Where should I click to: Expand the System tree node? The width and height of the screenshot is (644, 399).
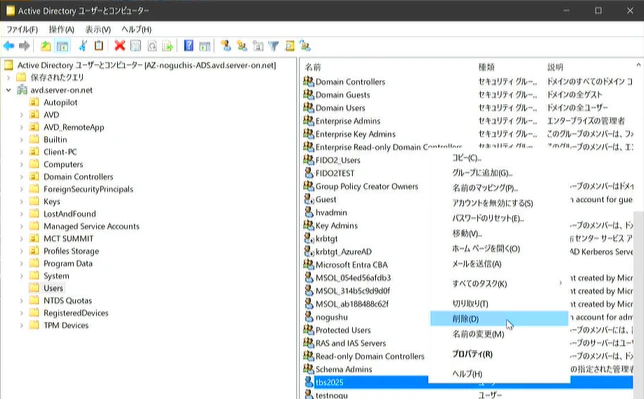[x=21, y=276]
